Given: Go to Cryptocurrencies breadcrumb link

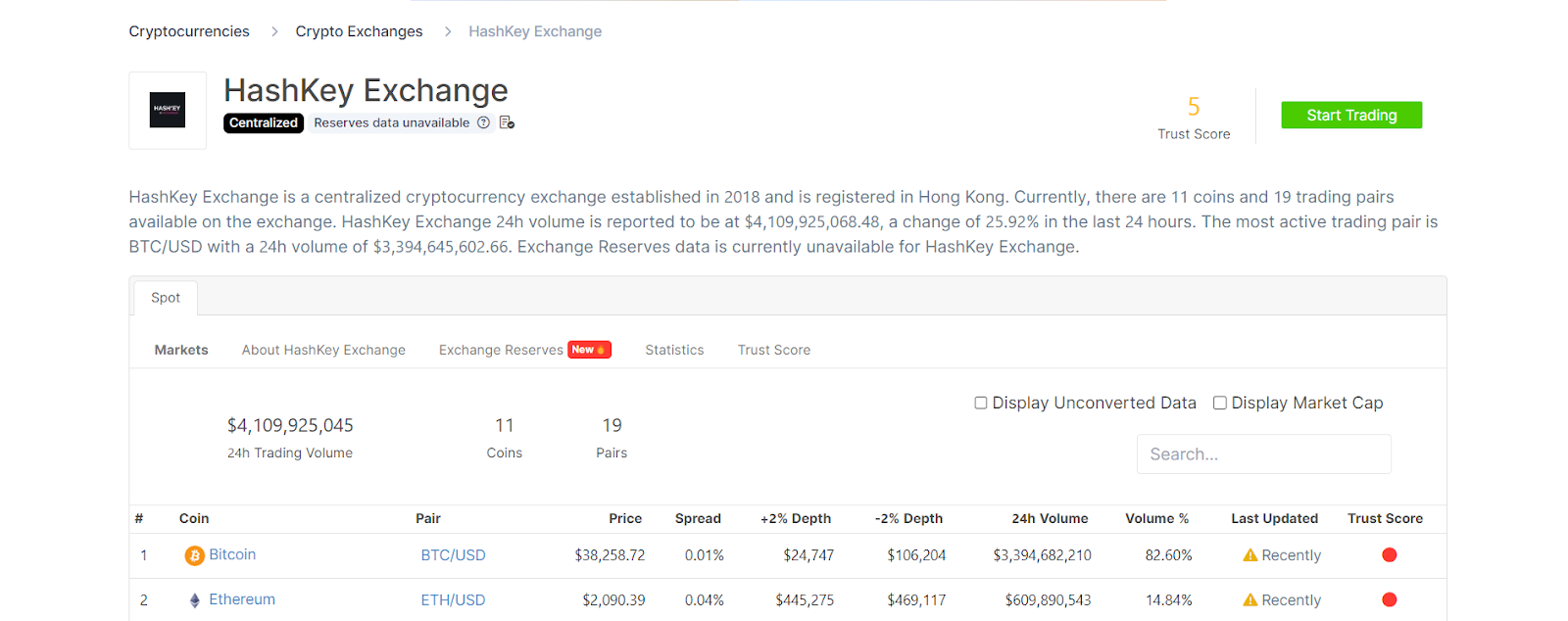Looking at the screenshot, I should pos(189,31).
